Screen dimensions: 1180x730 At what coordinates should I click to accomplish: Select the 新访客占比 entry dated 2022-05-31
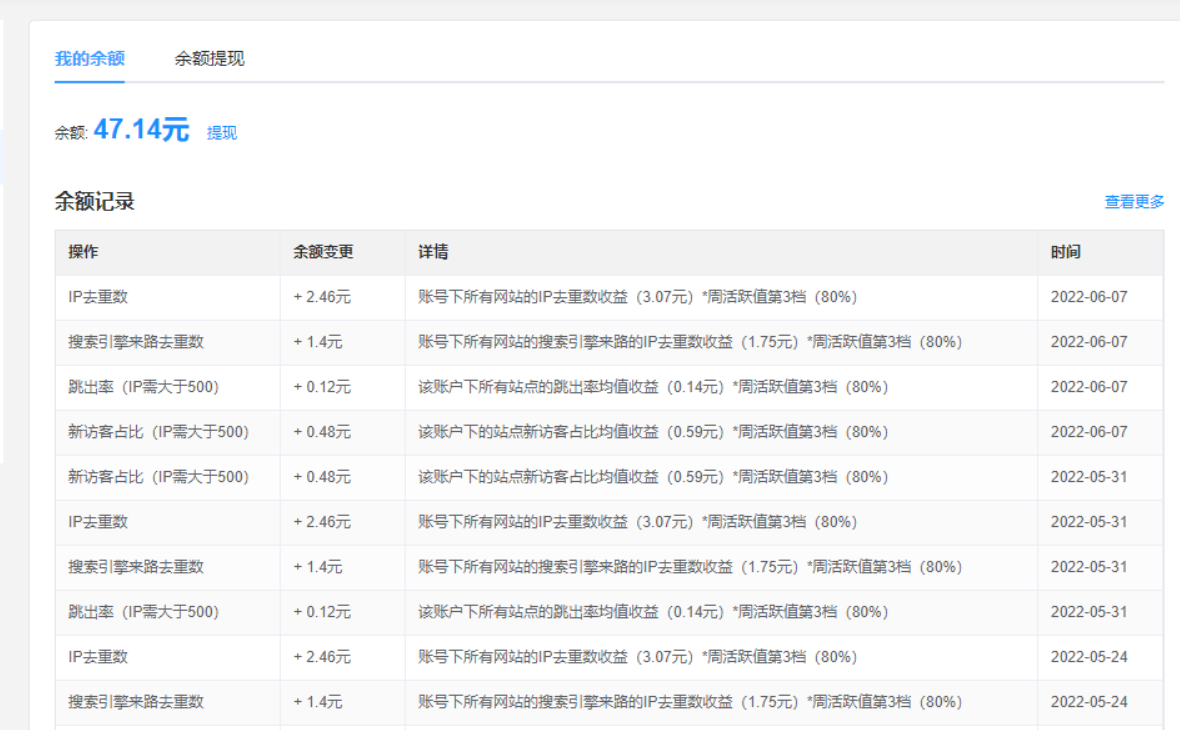coord(158,477)
